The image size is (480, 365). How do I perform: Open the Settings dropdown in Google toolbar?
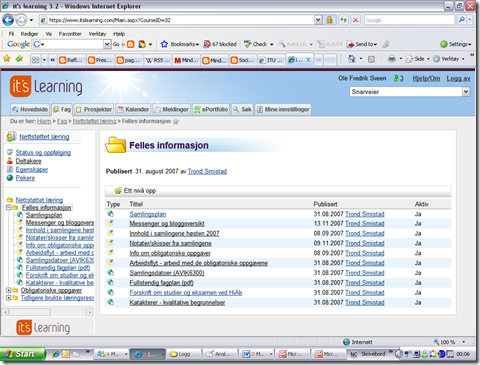pyautogui.click(x=470, y=44)
